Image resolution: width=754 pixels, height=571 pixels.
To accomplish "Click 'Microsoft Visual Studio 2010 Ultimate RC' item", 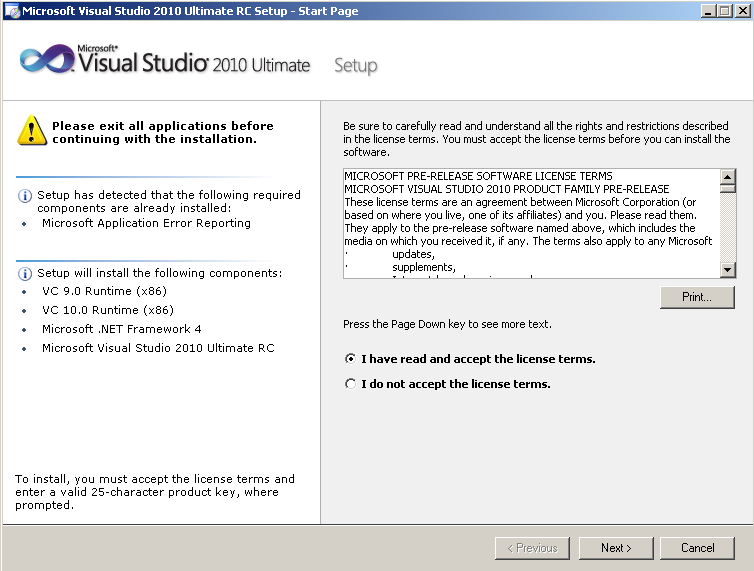I will pos(158,348).
